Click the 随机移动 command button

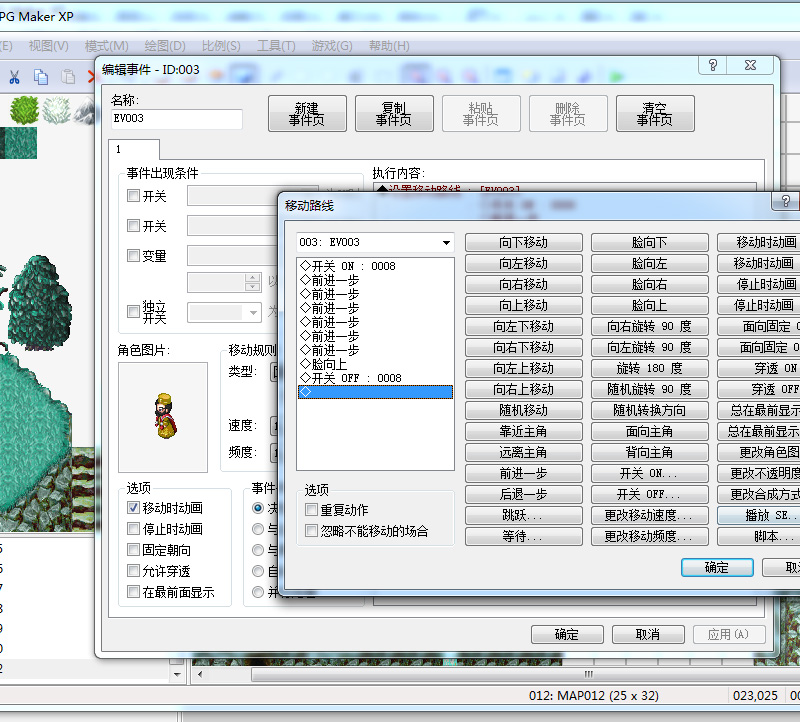click(523, 410)
